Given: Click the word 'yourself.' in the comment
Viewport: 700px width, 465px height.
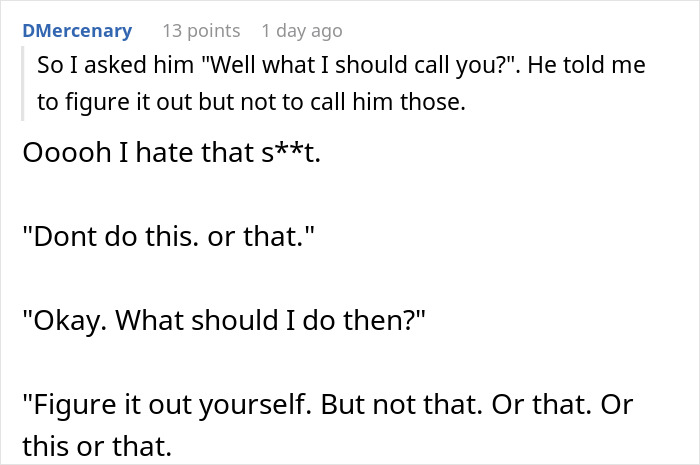Looking at the screenshot, I should coord(255,405).
